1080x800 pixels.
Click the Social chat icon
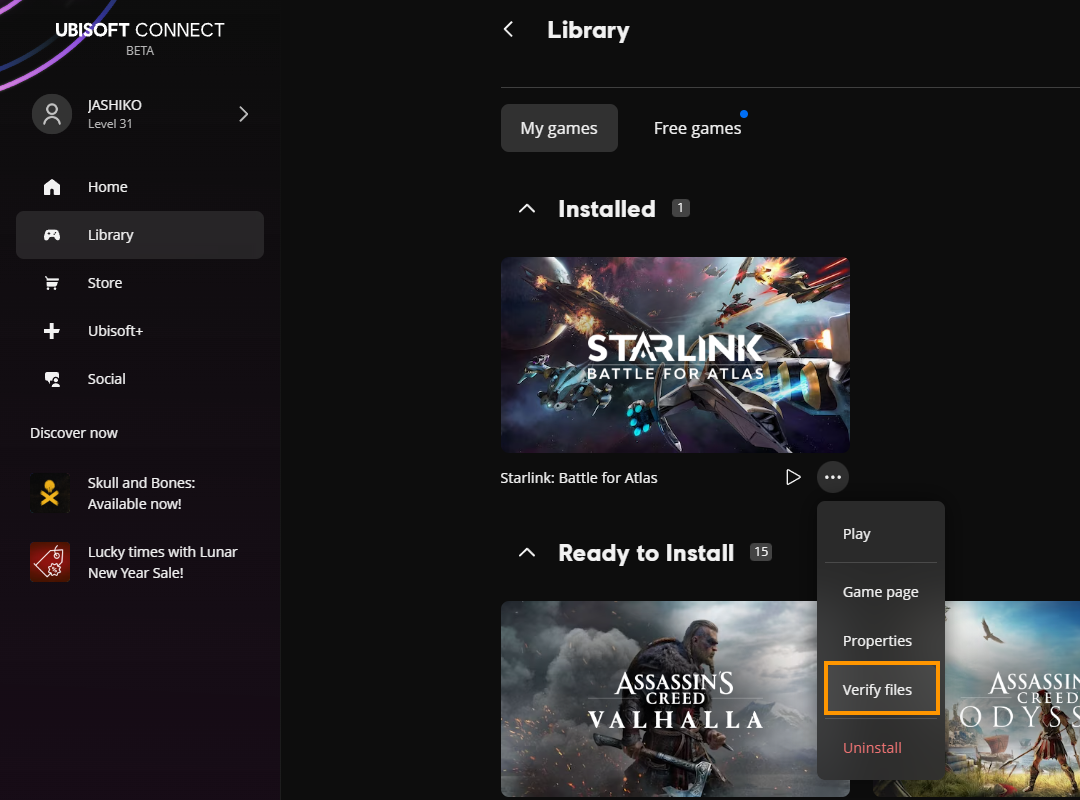52,379
